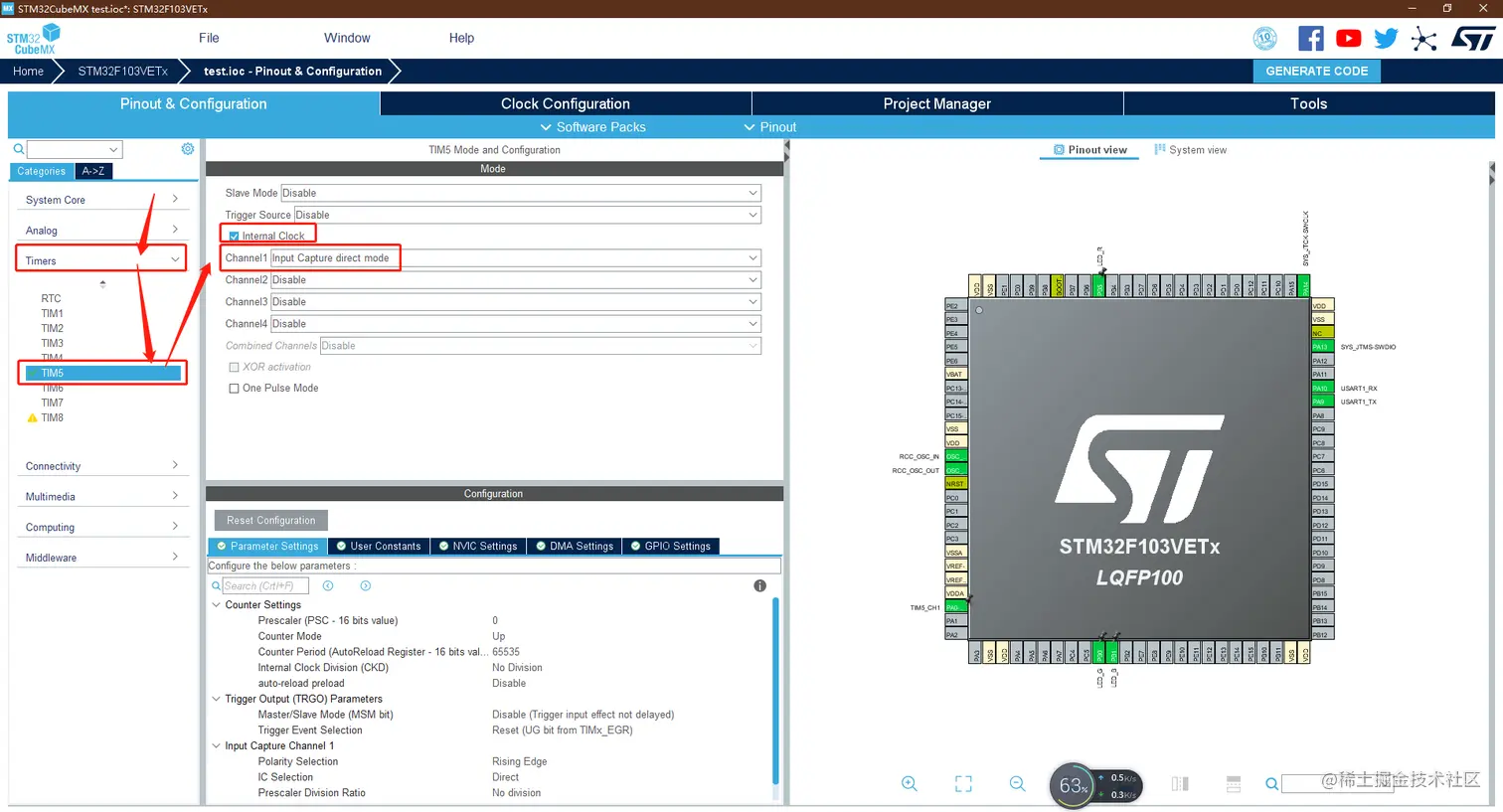Open the Window menu

pos(347,38)
